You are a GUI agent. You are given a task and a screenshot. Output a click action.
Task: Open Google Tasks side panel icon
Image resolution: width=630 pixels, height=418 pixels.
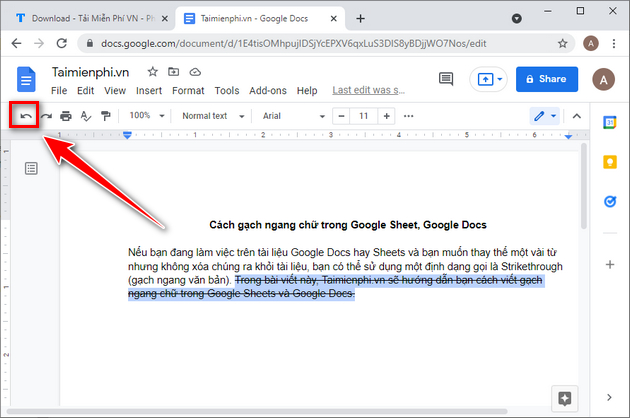[610, 201]
